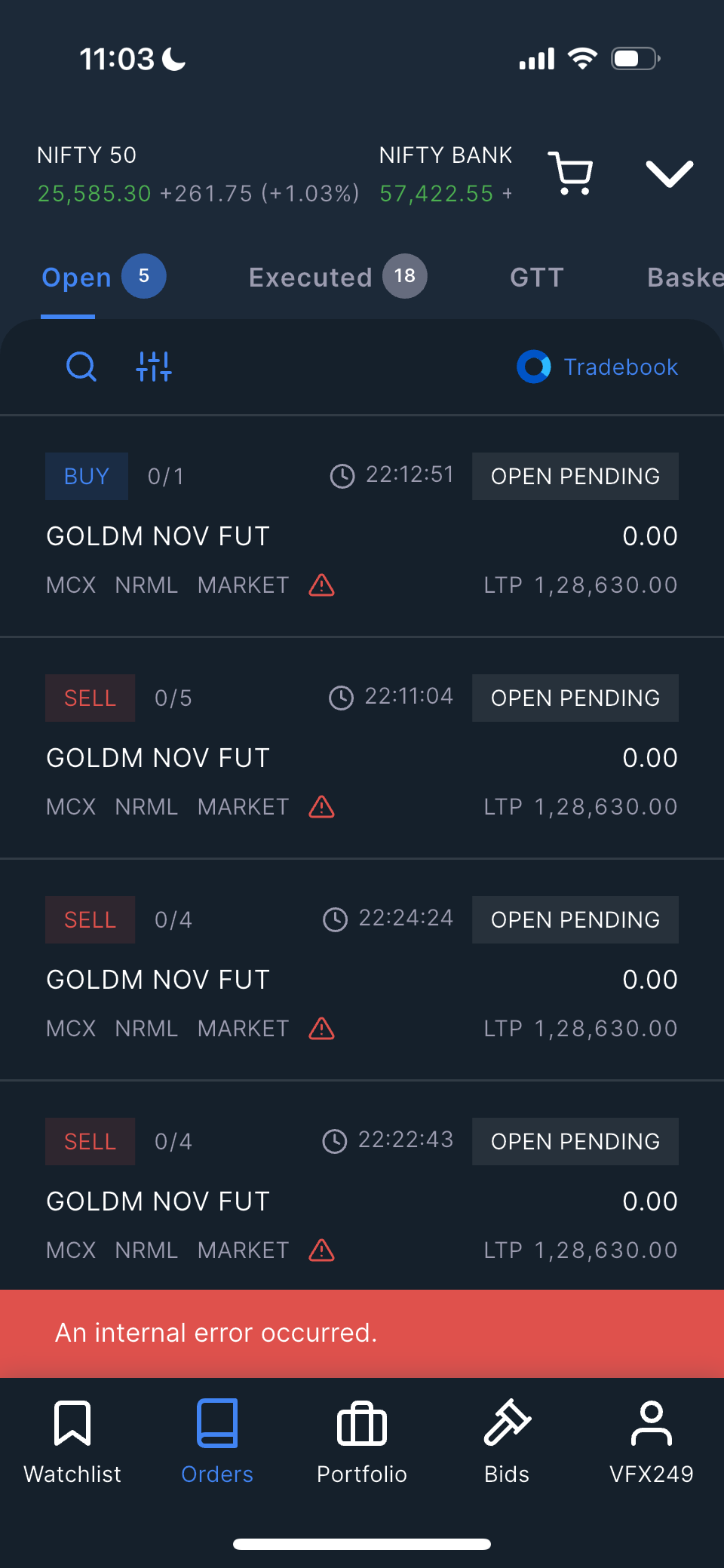Tap the search magnifier icon
724x1568 pixels.
click(81, 367)
